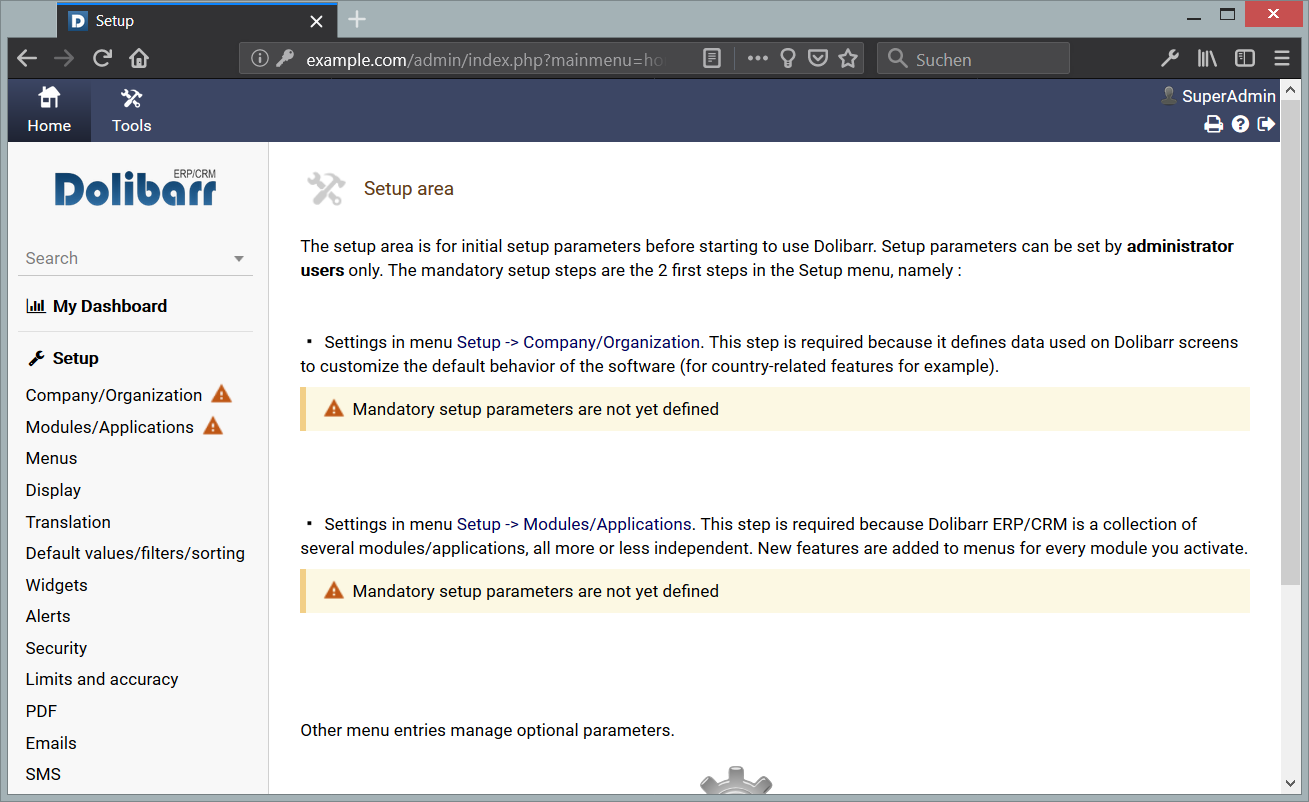1309x802 pixels.
Task: Save page to Pocket icon
Action: [818, 58]
